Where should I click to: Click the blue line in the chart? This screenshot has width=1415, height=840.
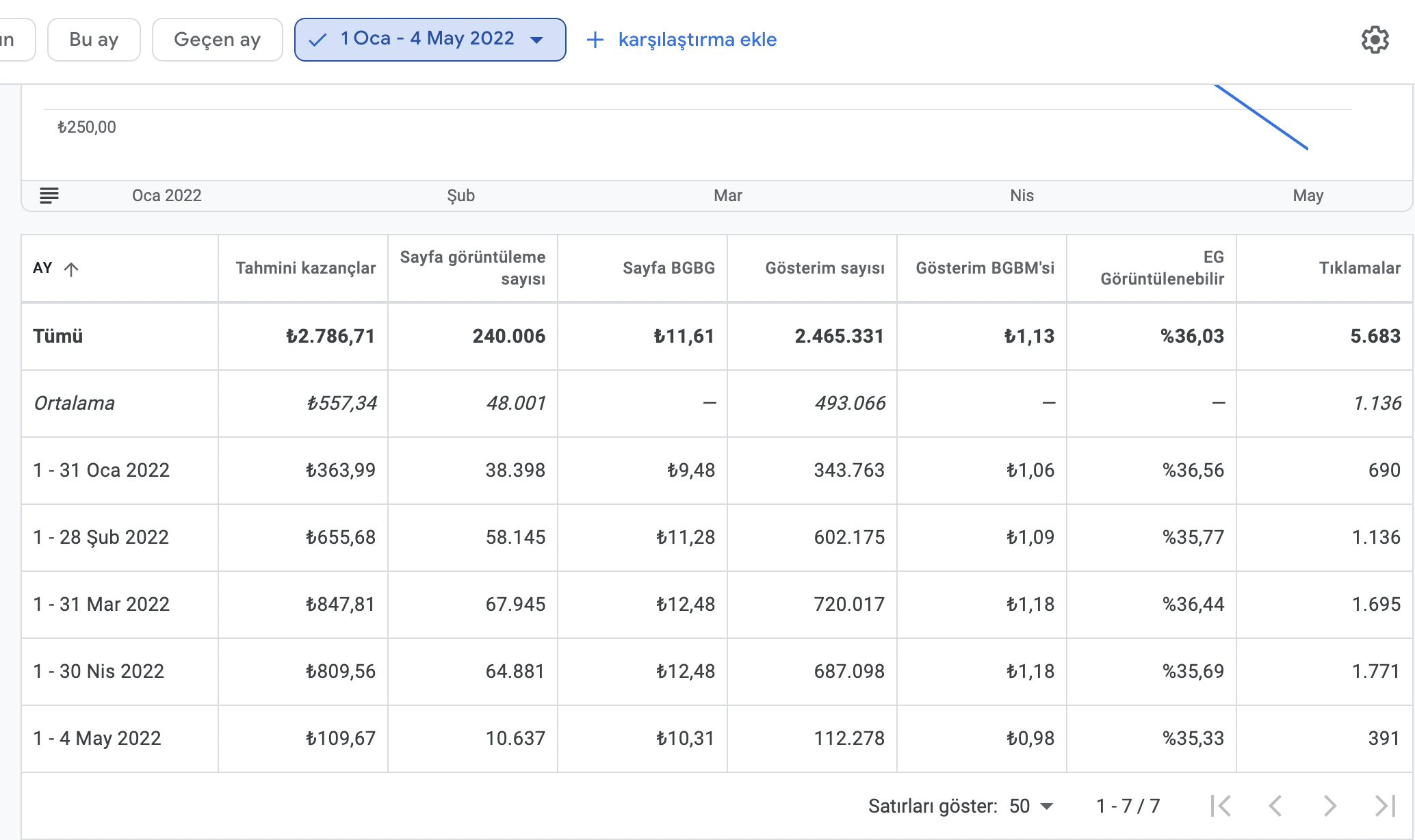pyautogui.click(x=1261, y=116)
